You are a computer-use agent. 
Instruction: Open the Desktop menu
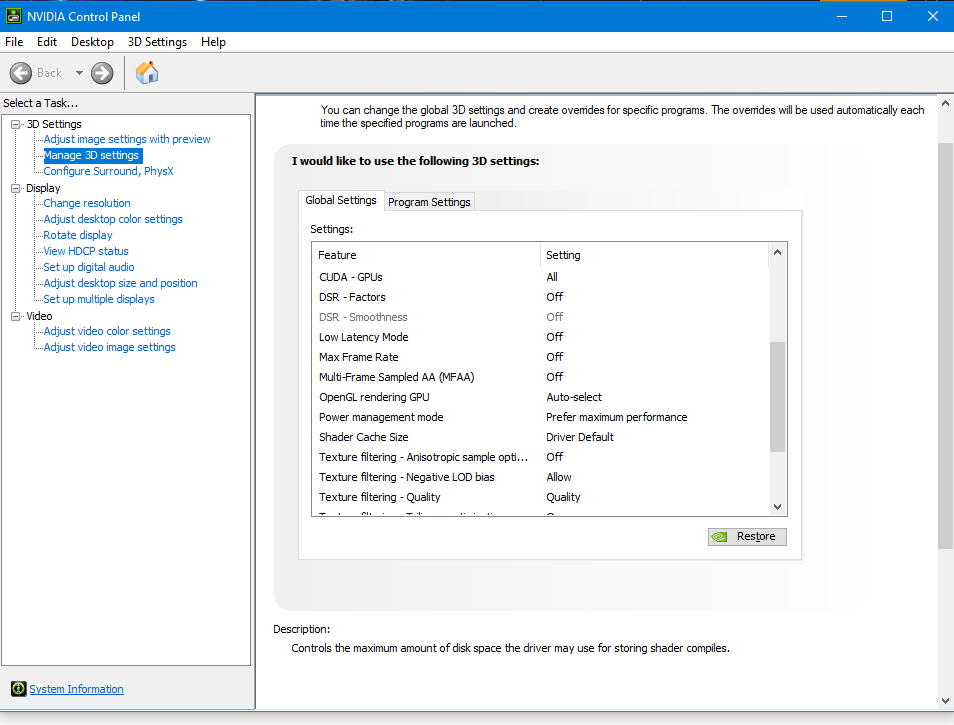tap(92, 42)
